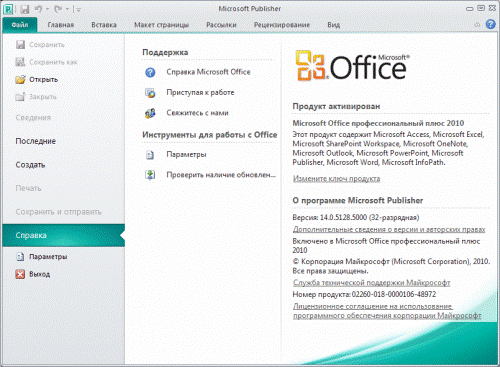Click Microsoft Office профессиональный плюс 2010 title
The image size is (500, 367).
pos(378,123)
